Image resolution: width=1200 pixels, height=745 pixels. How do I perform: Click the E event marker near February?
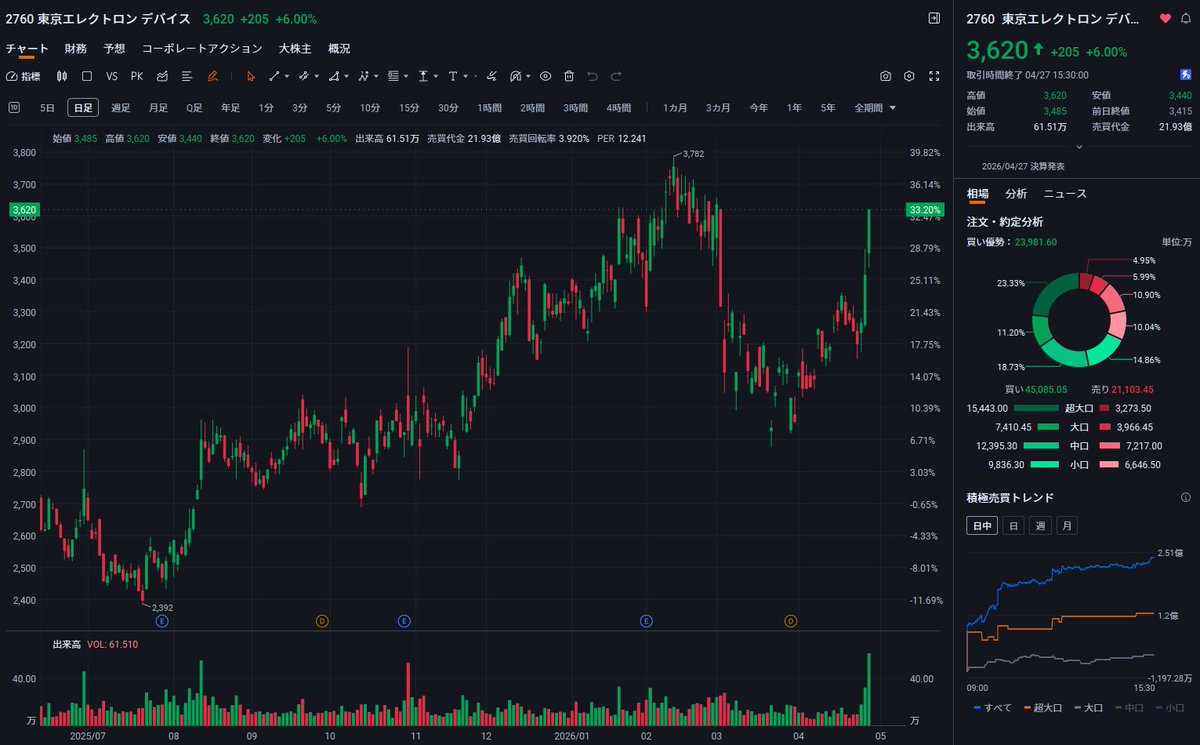646,621
